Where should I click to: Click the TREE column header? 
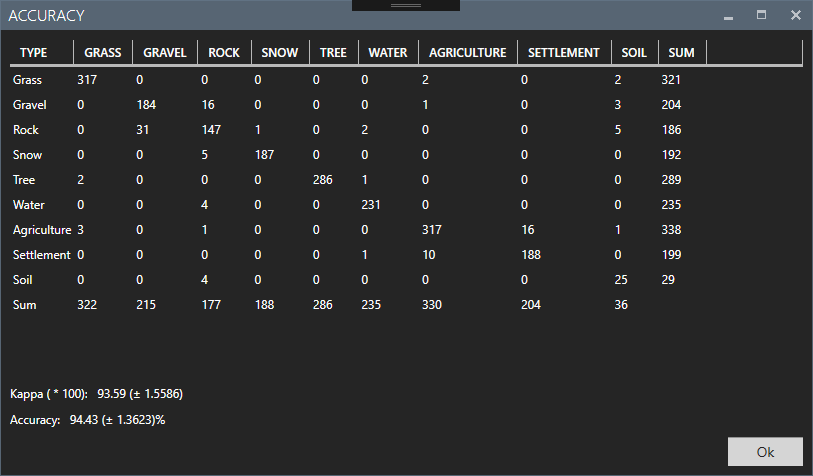[333, 53]
